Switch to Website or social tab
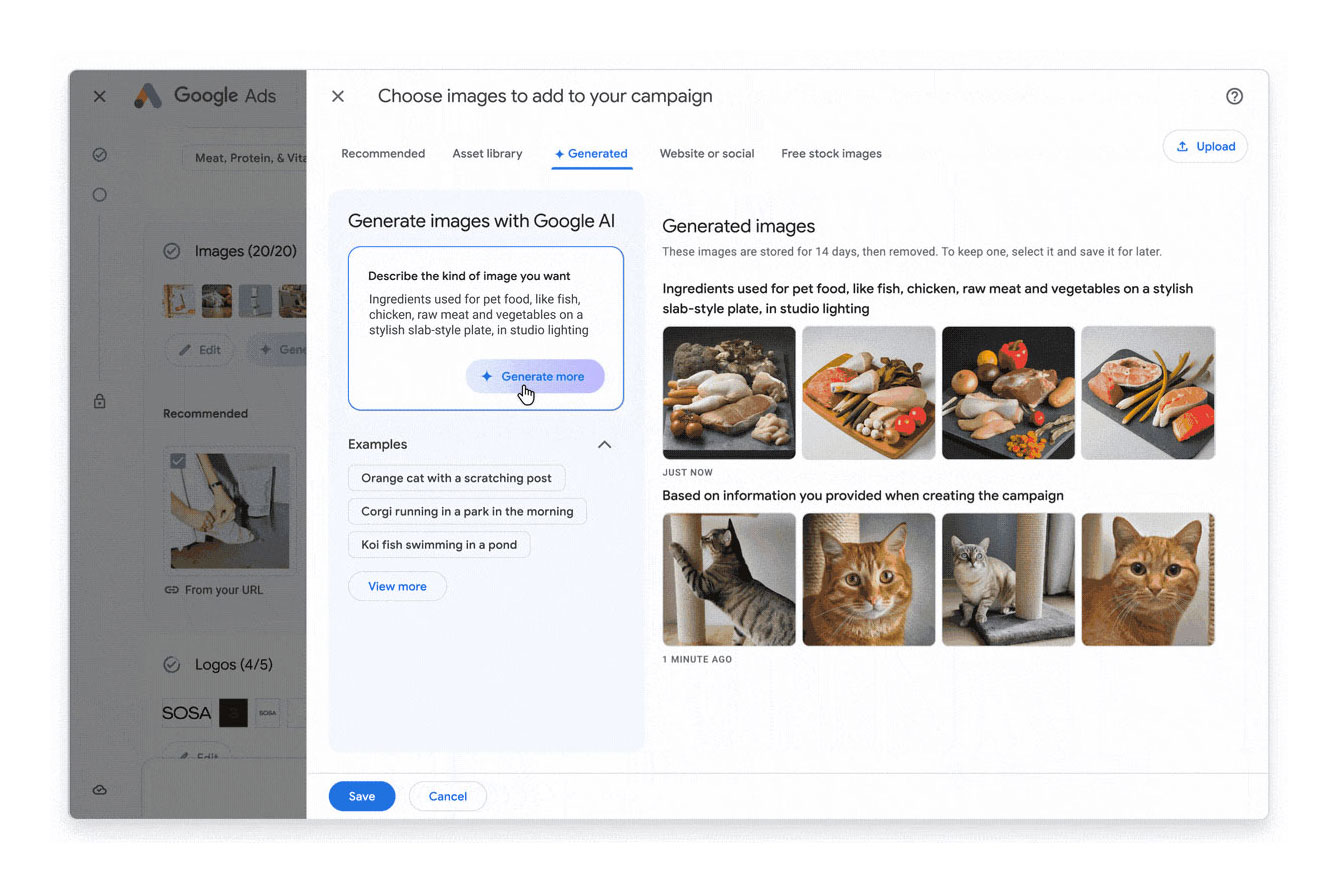This screenshot has width=1338, height=893. pyautogui.click(x=706, y=154)
